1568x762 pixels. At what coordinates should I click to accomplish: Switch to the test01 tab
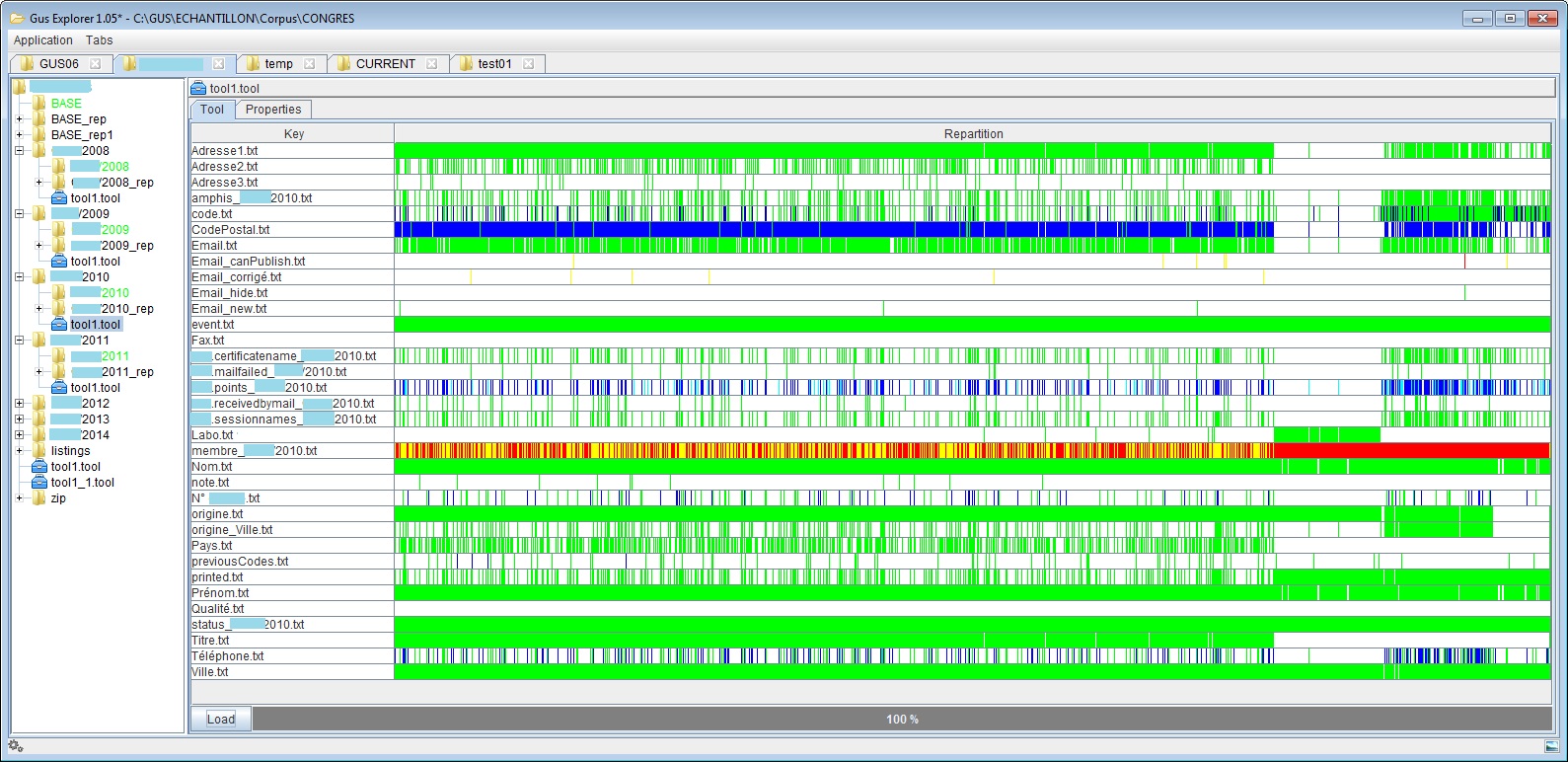pyautogui.click(x=495, y=64)
